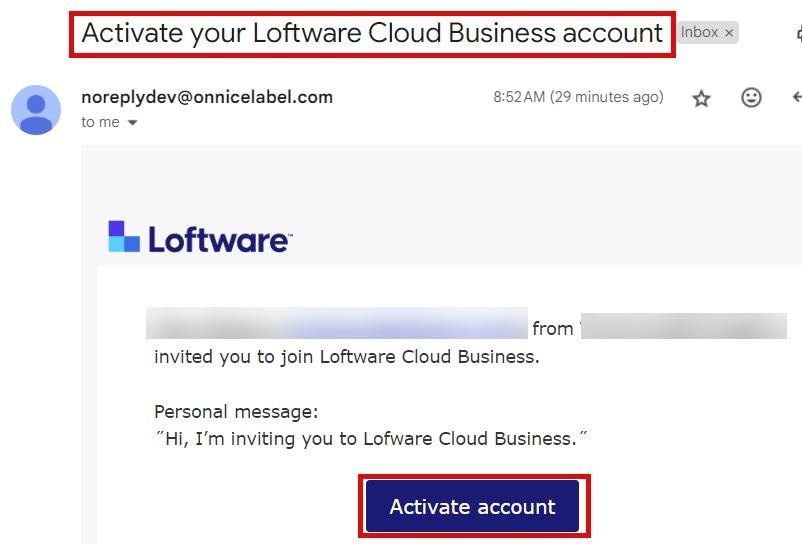Click the sender's profile avatar
802x544 pixels.
click(x=35, y=109)
